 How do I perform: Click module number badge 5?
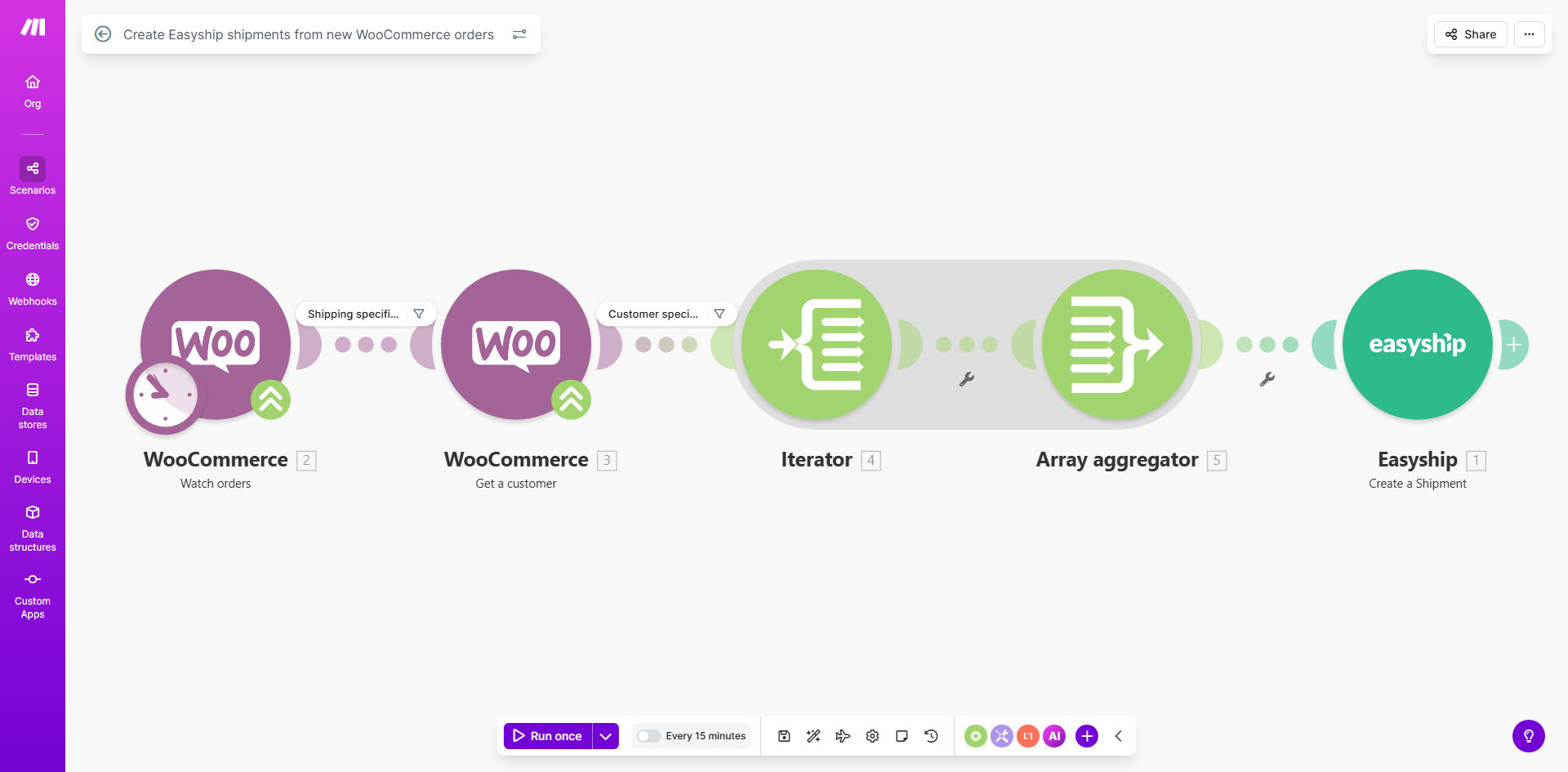[1217, 461]
